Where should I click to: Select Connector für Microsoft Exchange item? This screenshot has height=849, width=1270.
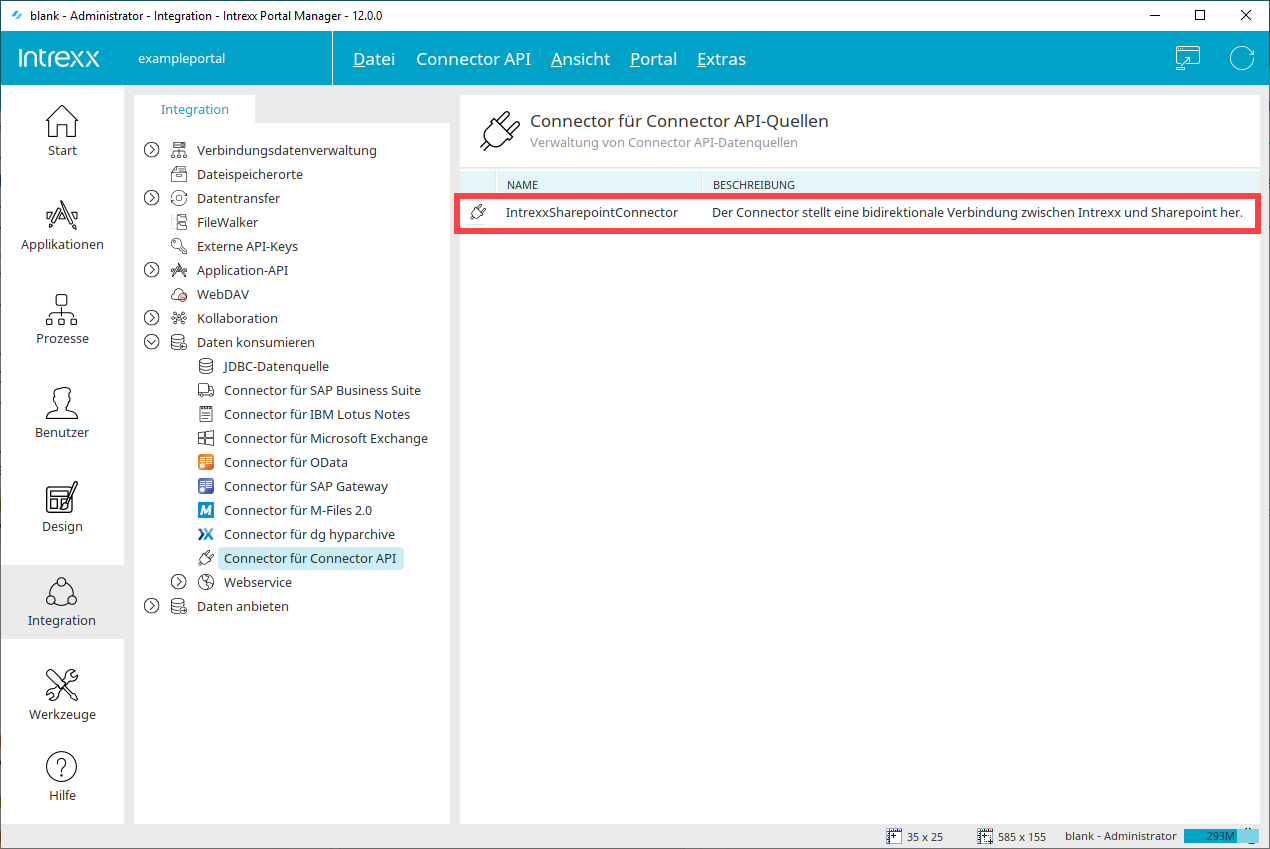click(x=326, y=438)
